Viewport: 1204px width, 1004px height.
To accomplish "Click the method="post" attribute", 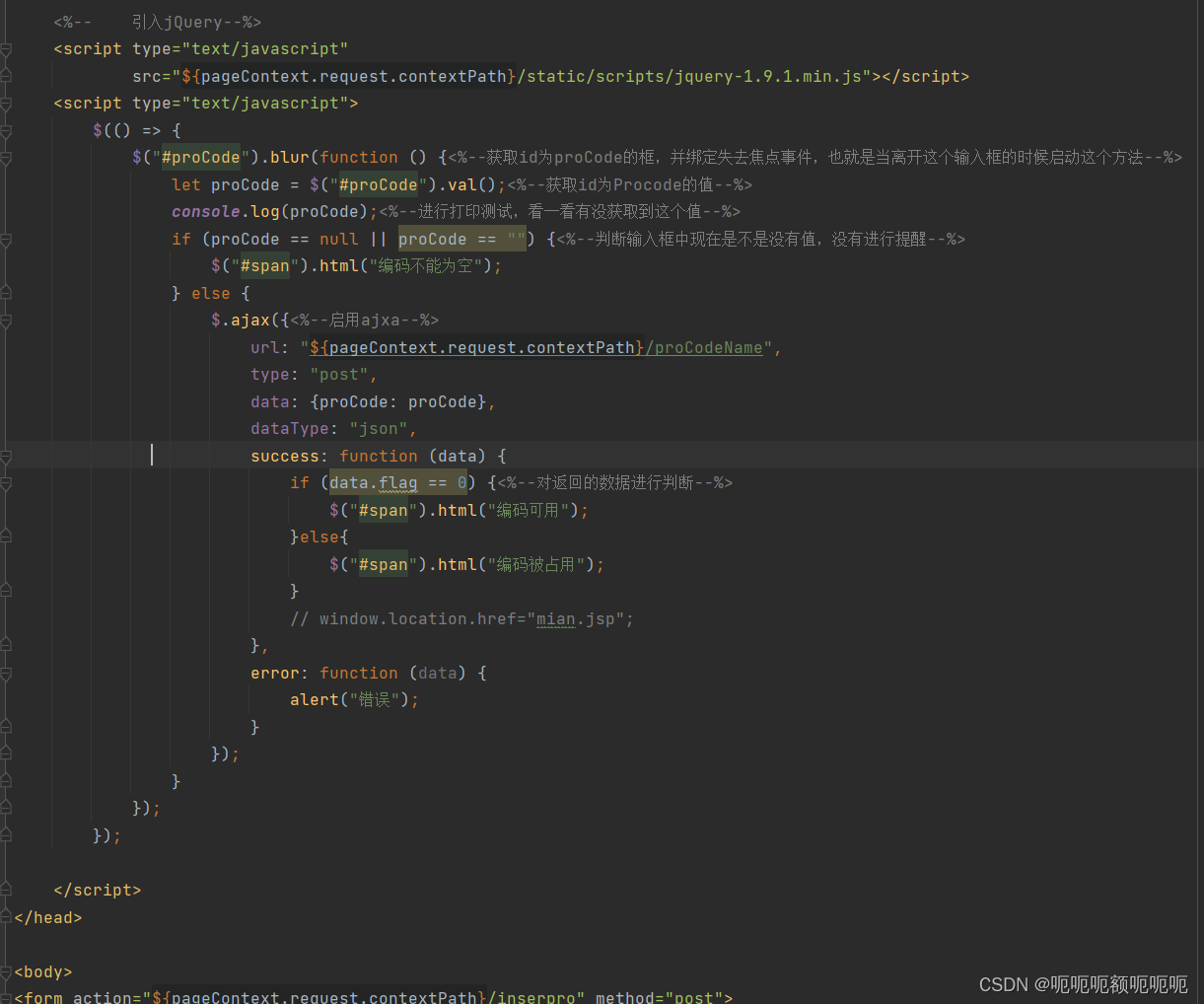I will (x=659, y=995).
